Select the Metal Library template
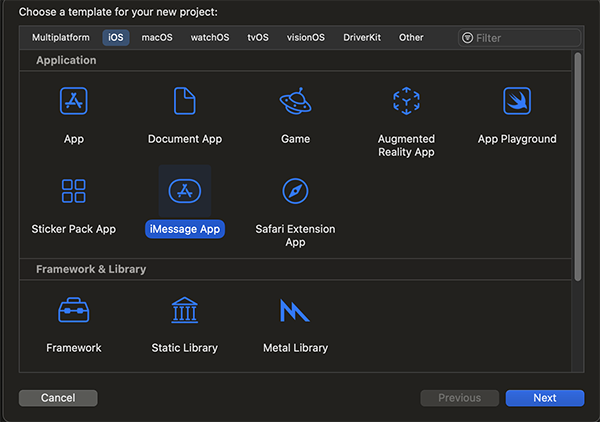This screenshot has height=422, width=600. pyautogui.click(x=295, y=311)
